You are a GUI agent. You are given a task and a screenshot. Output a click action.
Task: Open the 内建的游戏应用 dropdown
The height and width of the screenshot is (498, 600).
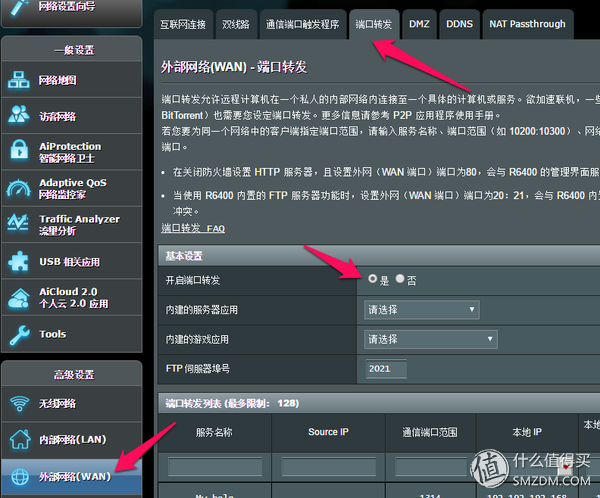[431, 339]
